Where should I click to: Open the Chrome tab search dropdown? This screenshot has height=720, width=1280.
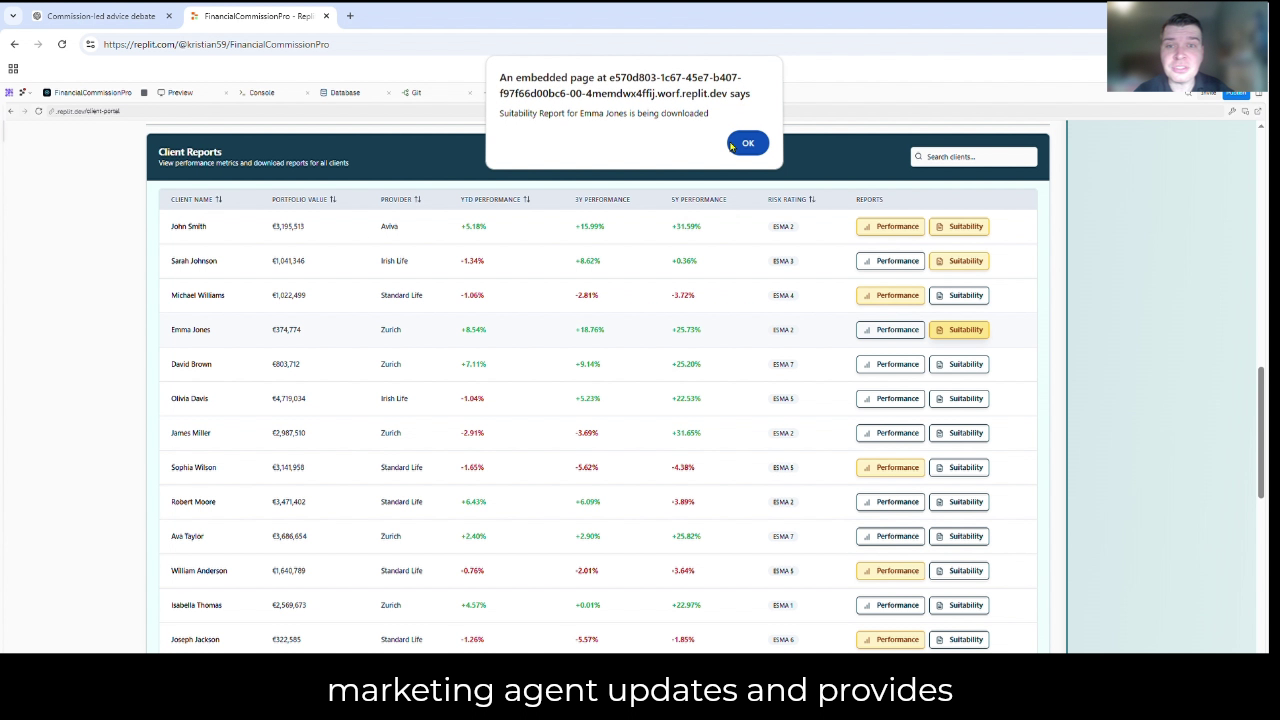(13, 16)
